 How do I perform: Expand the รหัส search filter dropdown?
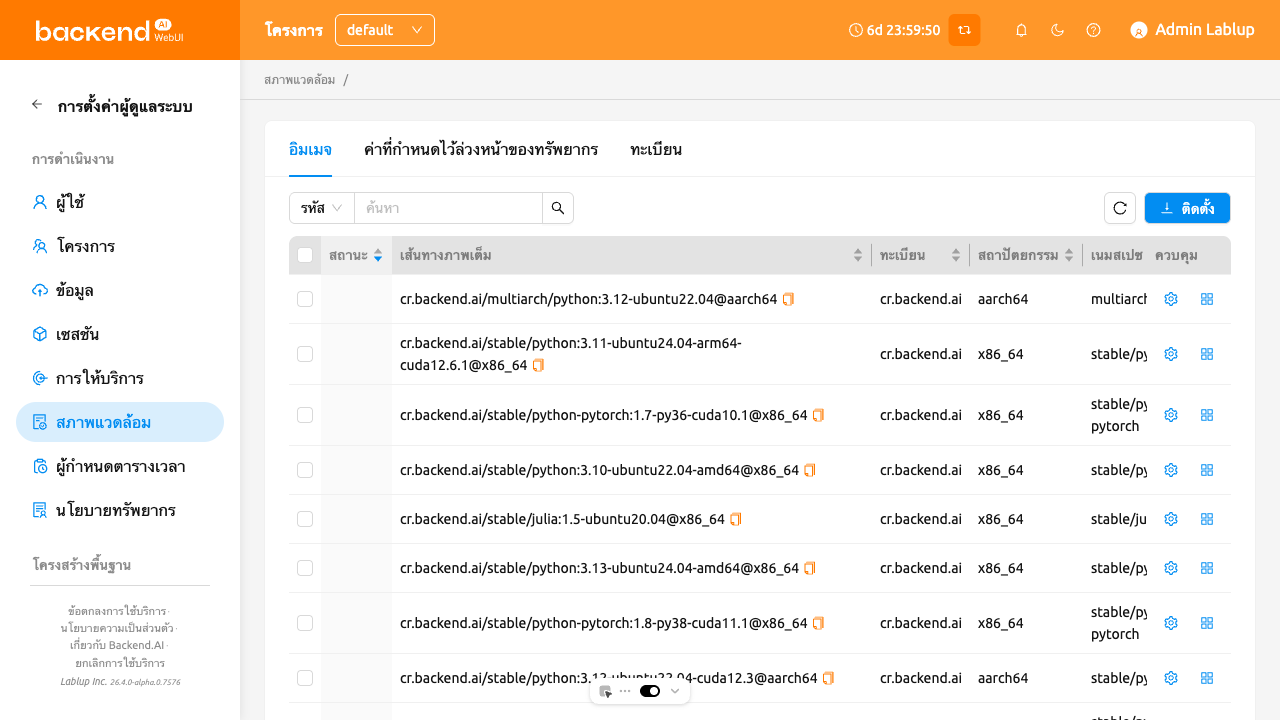322,208
